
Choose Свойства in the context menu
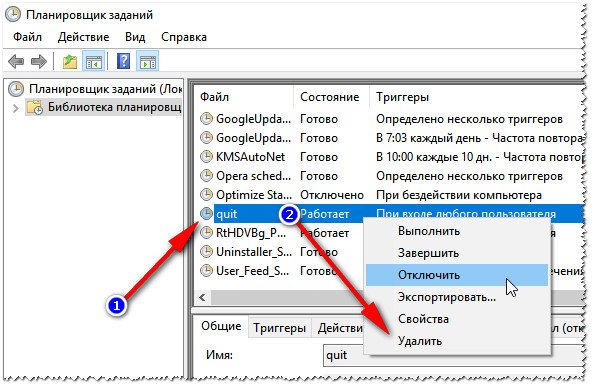pyautogui.click(x=457, y=319)
